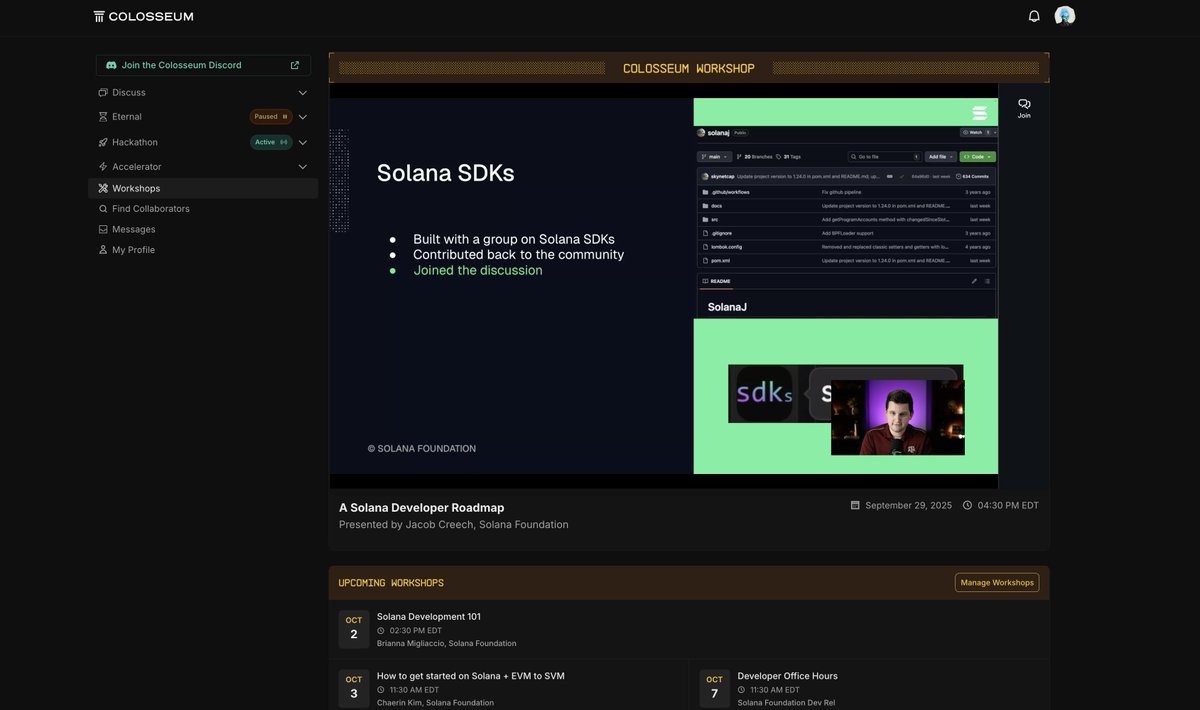Click the Eternal hourglass icon
This screenshot has height=710, width=1200.
pos(103,117)
